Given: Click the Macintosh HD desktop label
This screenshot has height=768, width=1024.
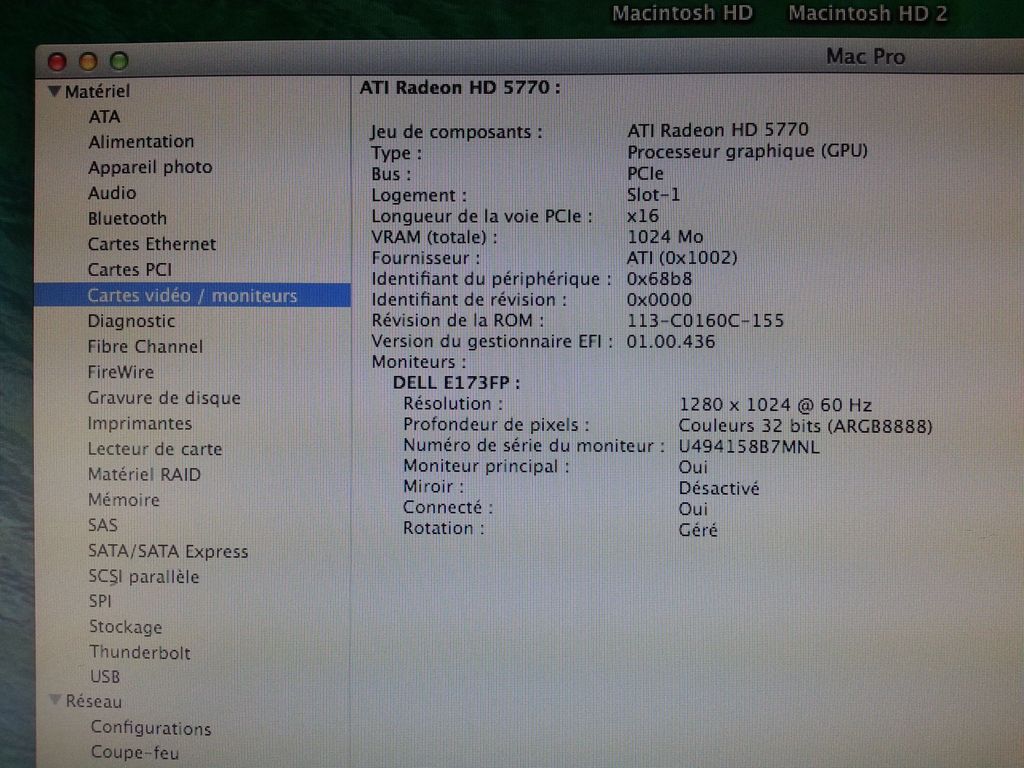Looking at the screenshot, I should pyautogui.click(x=682, y=13).
